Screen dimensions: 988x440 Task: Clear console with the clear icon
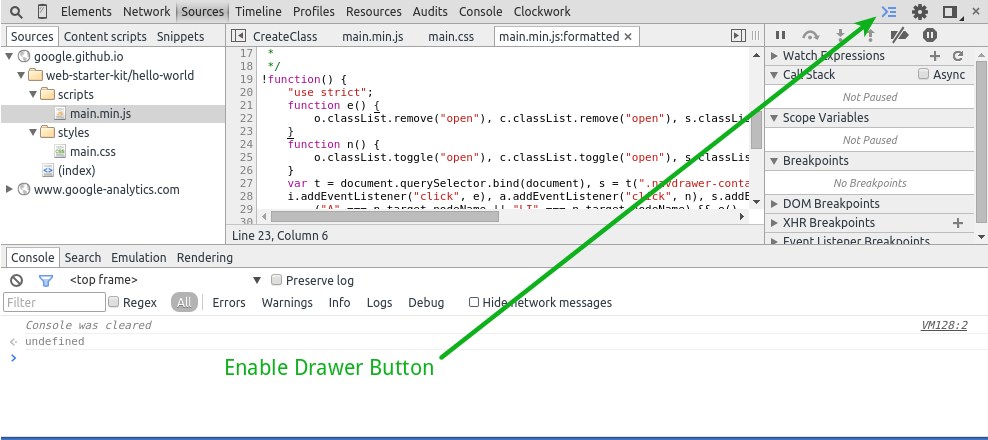pyautogui.click(x=16, y=281)
